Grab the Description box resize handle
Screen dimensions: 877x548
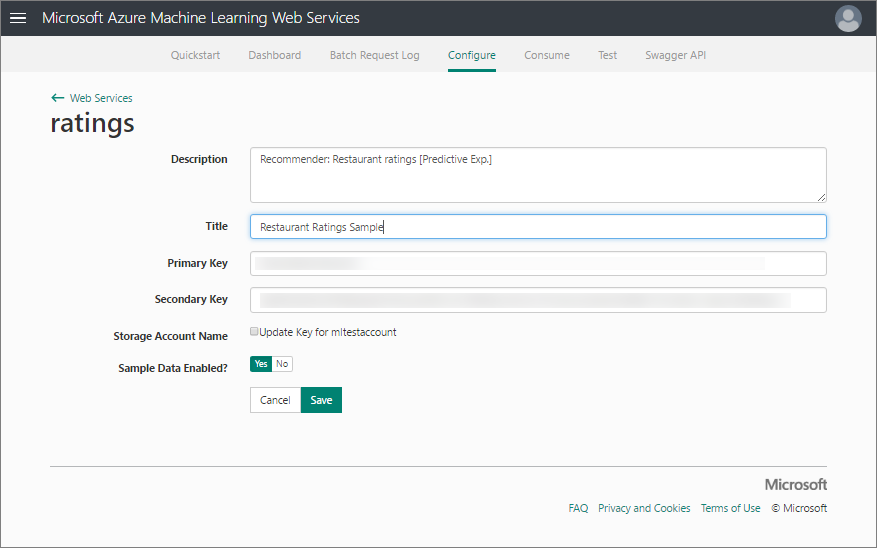click(x=821, y=197)
